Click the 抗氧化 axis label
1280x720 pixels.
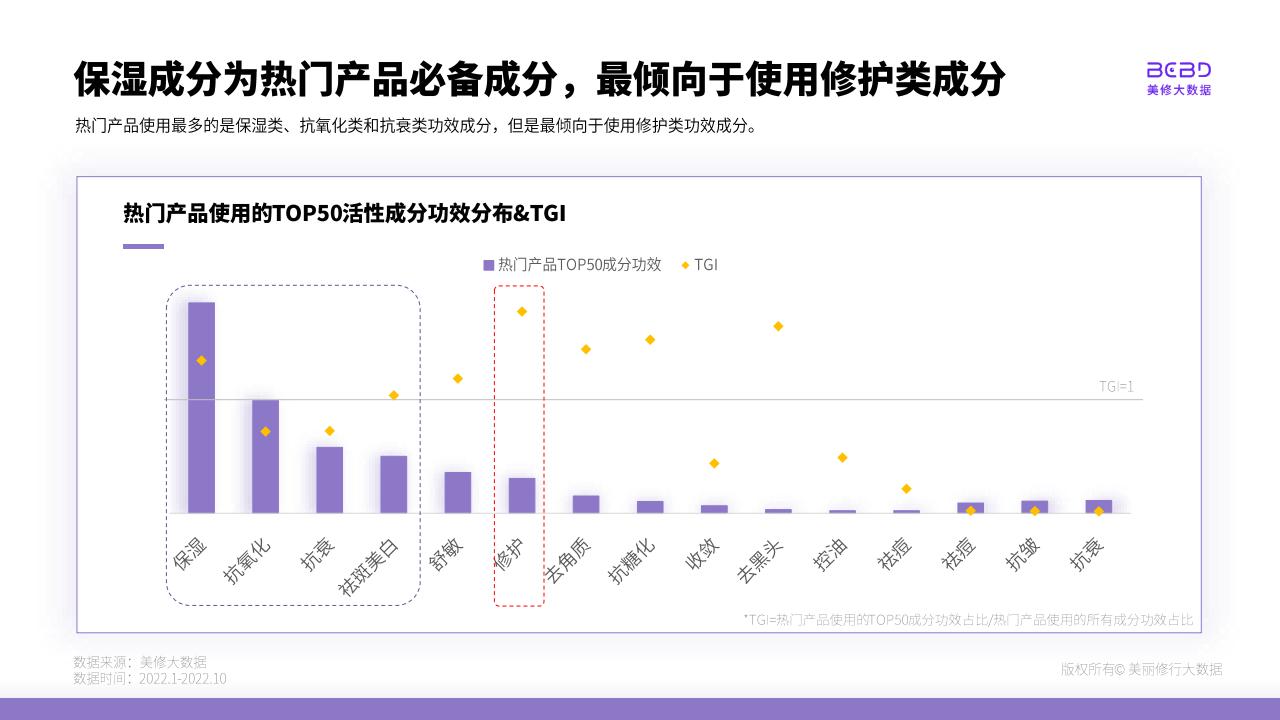pyautogui.click(x=246, y=561)
